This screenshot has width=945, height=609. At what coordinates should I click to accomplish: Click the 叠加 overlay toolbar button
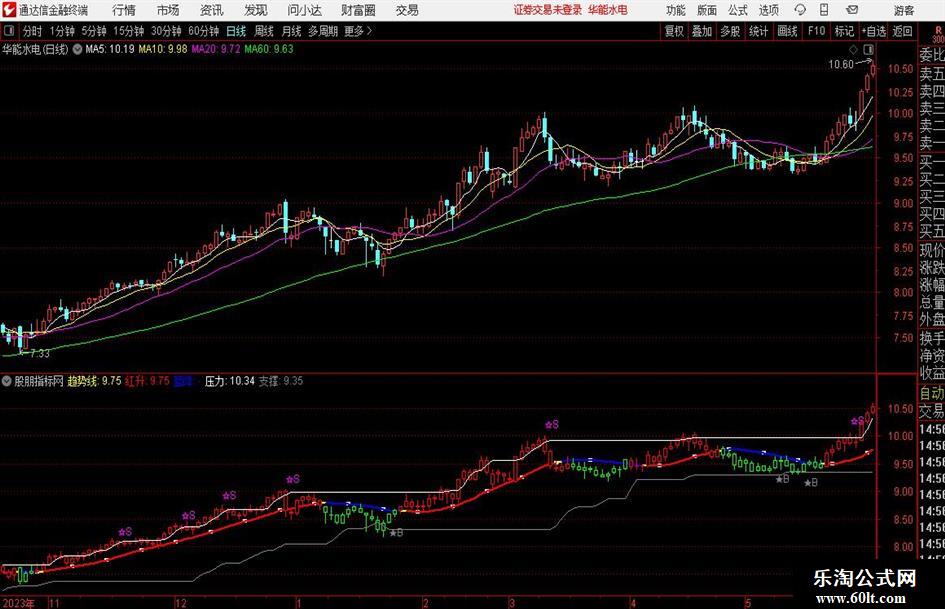[x=702, y=31]
